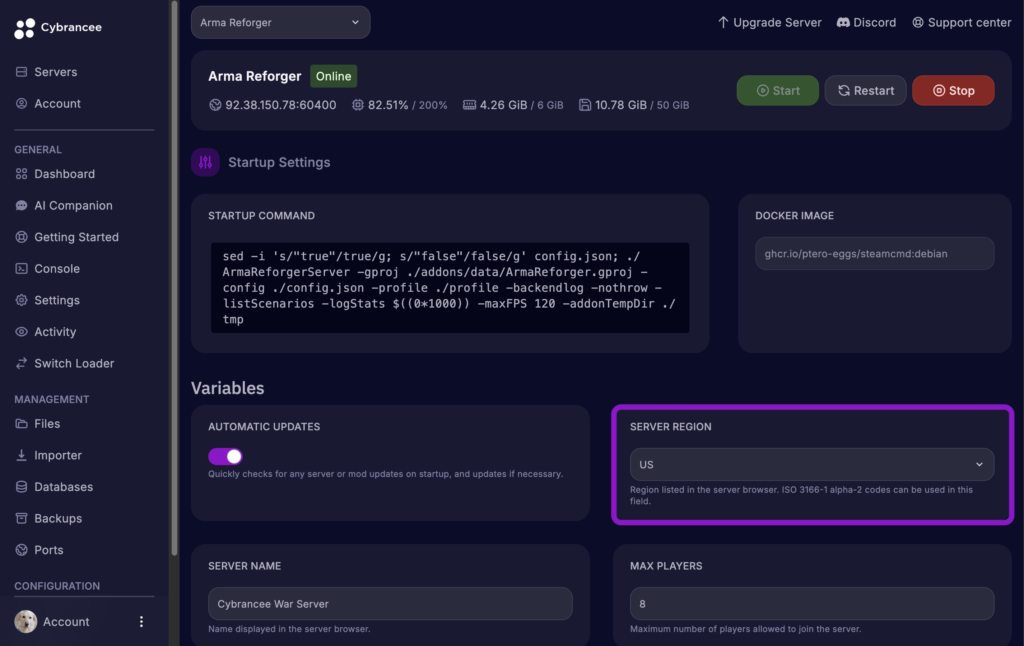Open the Arma Reforger server dropdown
Image resolution: width=1024 pixels, height=646 pixels.
pos(280,22)
